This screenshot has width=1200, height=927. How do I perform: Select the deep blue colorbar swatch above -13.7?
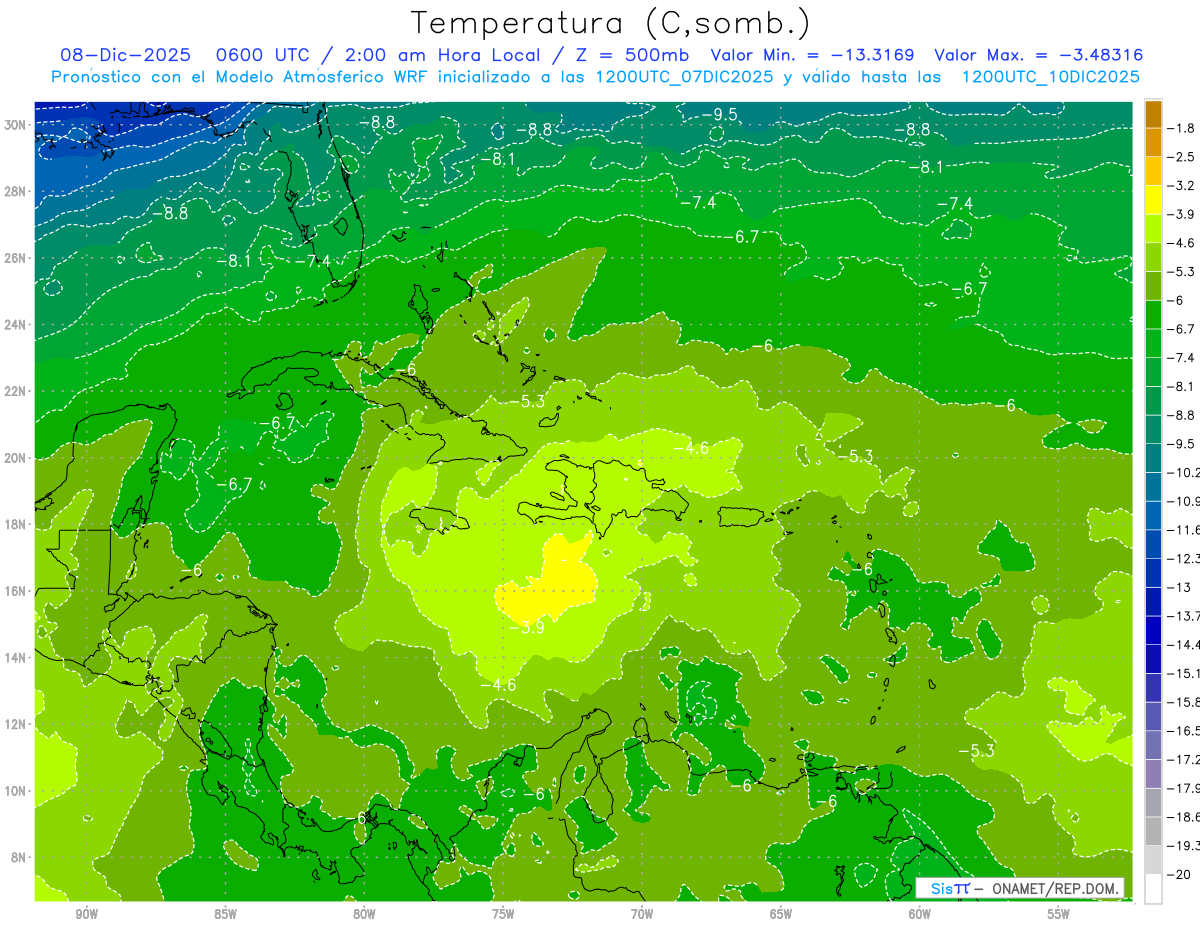click(1153, 602)
